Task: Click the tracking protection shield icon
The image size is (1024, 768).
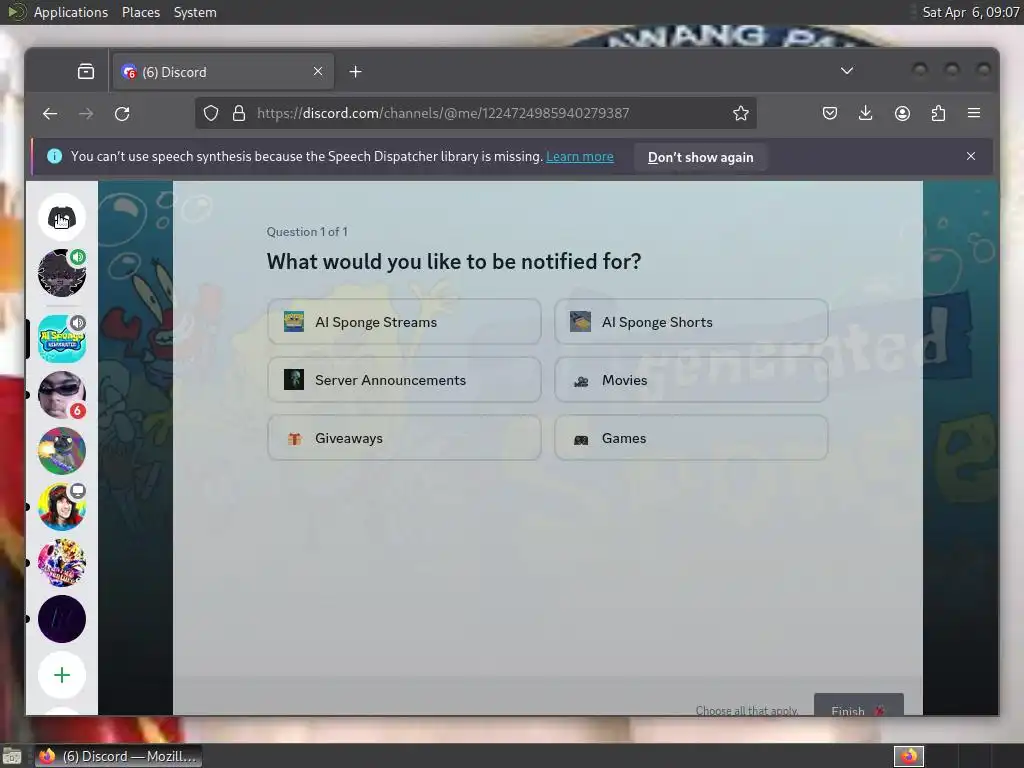Action: coord(211,114)
